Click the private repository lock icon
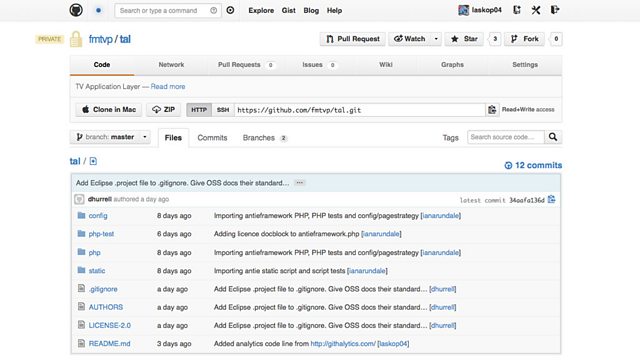 (x=76, y=39)
